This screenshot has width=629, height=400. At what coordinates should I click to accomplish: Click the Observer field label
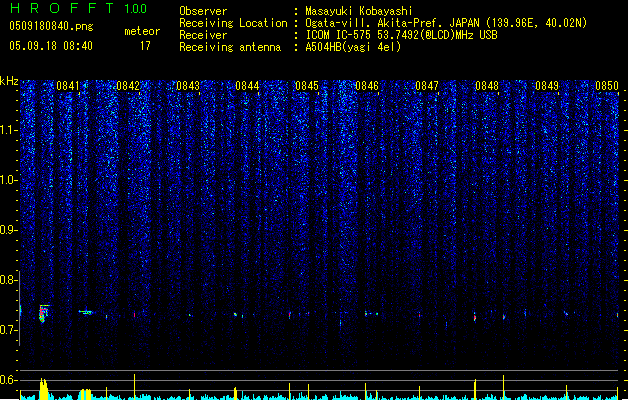[203, 11]
